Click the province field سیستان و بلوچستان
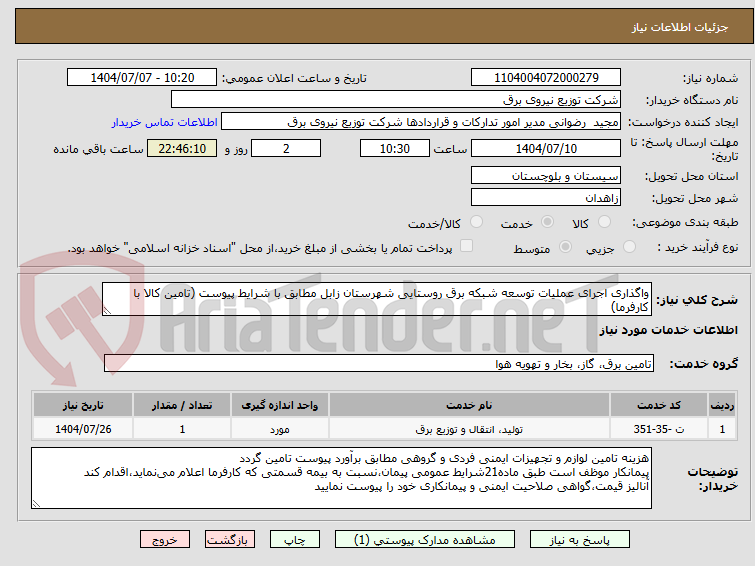Image resolution: width=755 pixels, height=566 pixels. point(546,176)
